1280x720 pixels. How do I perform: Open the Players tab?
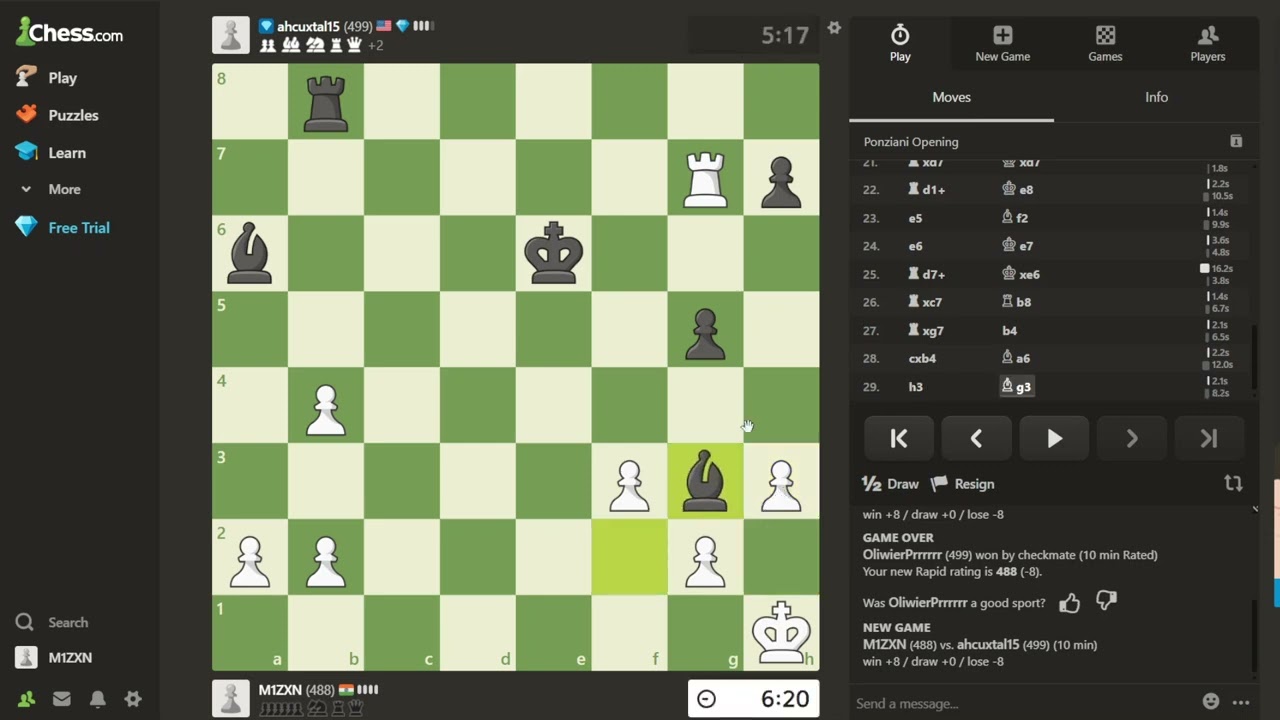coord(1207,43)
